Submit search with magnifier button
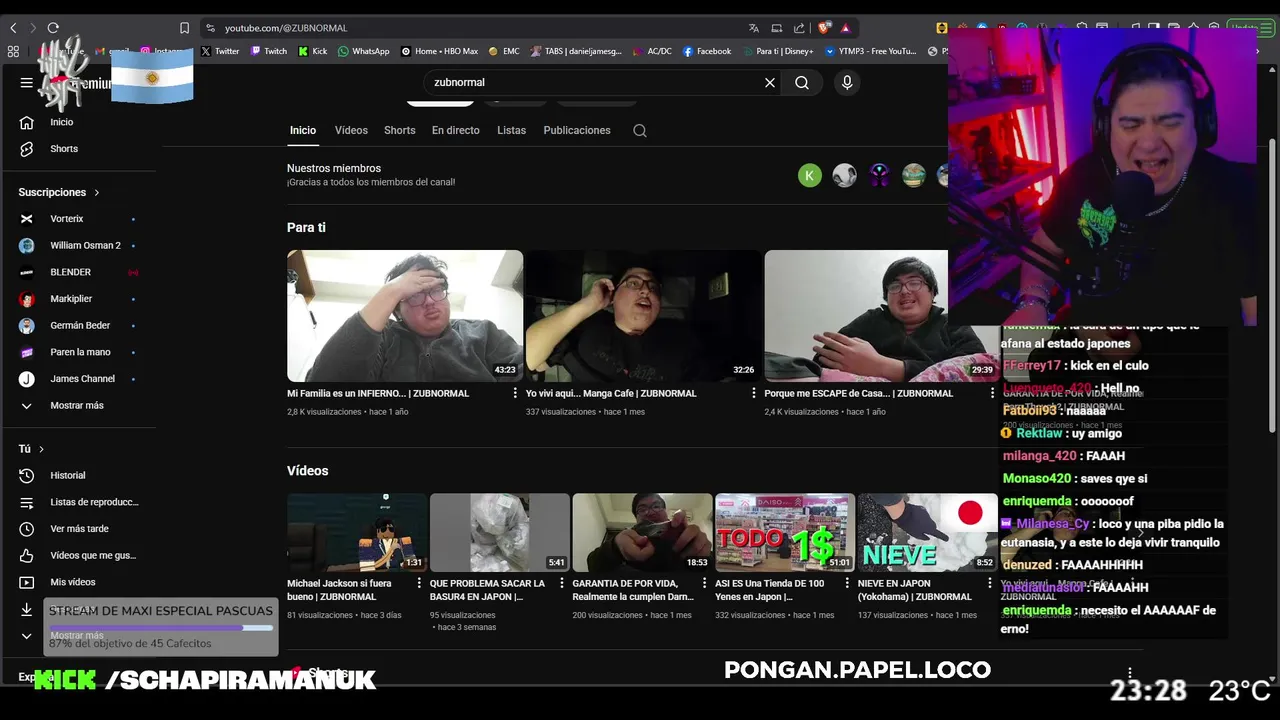The image size is (1280, 720). pos(802,83)
